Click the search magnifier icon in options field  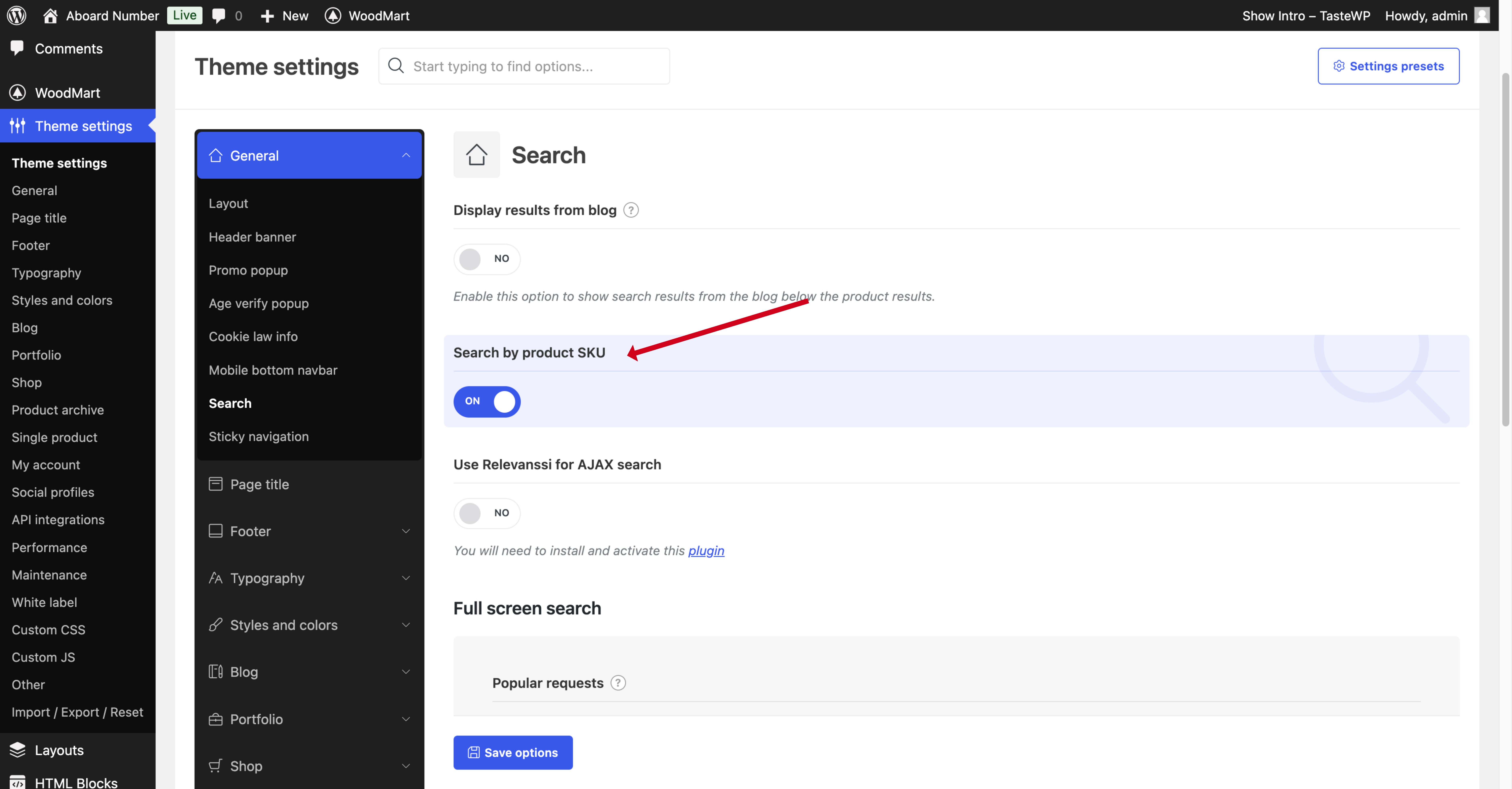pyautogui.click(x=396, y=66)
